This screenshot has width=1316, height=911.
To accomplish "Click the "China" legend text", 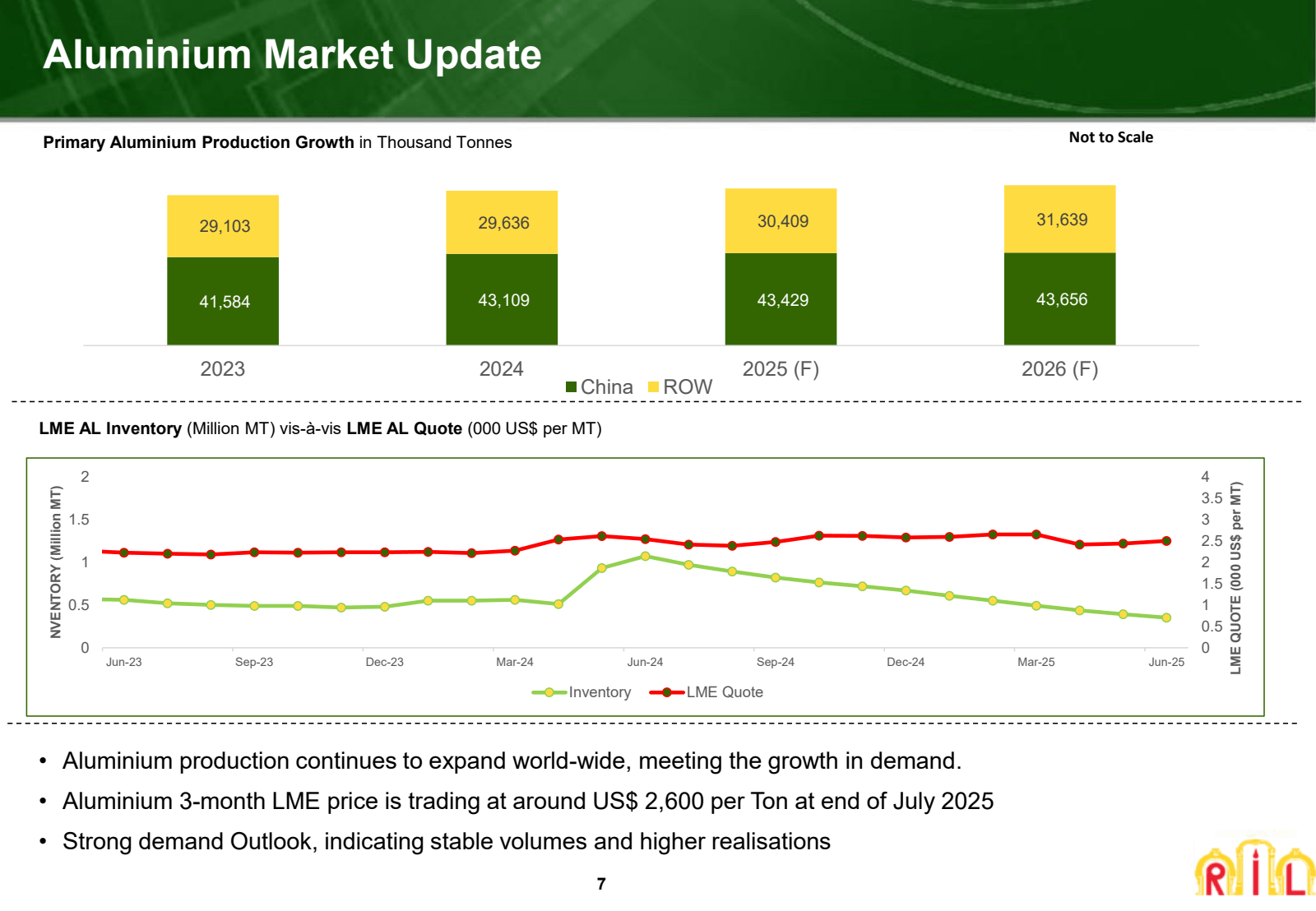I will tap(607, 387).
